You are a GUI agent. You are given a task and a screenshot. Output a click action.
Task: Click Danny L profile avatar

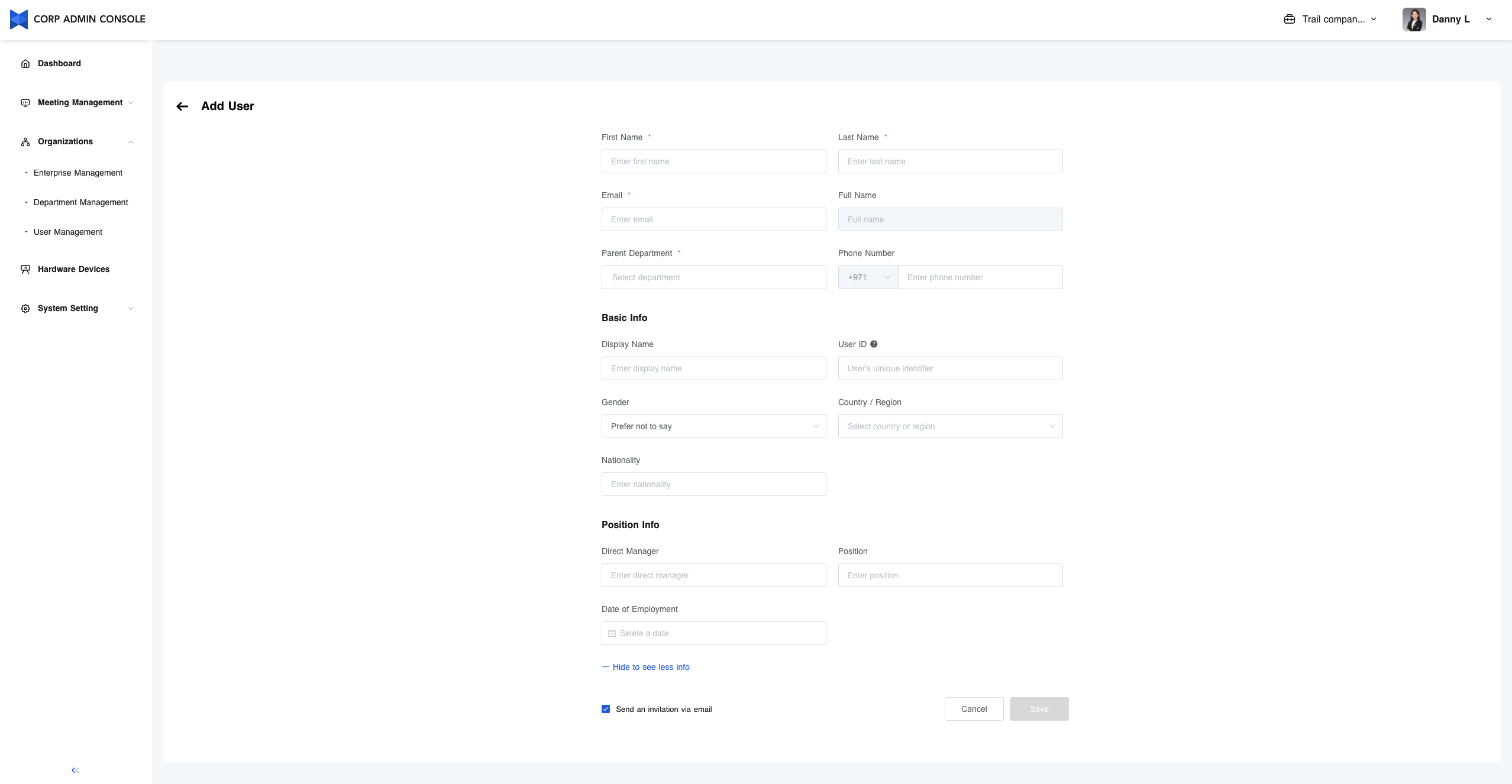click(1414, 19)
